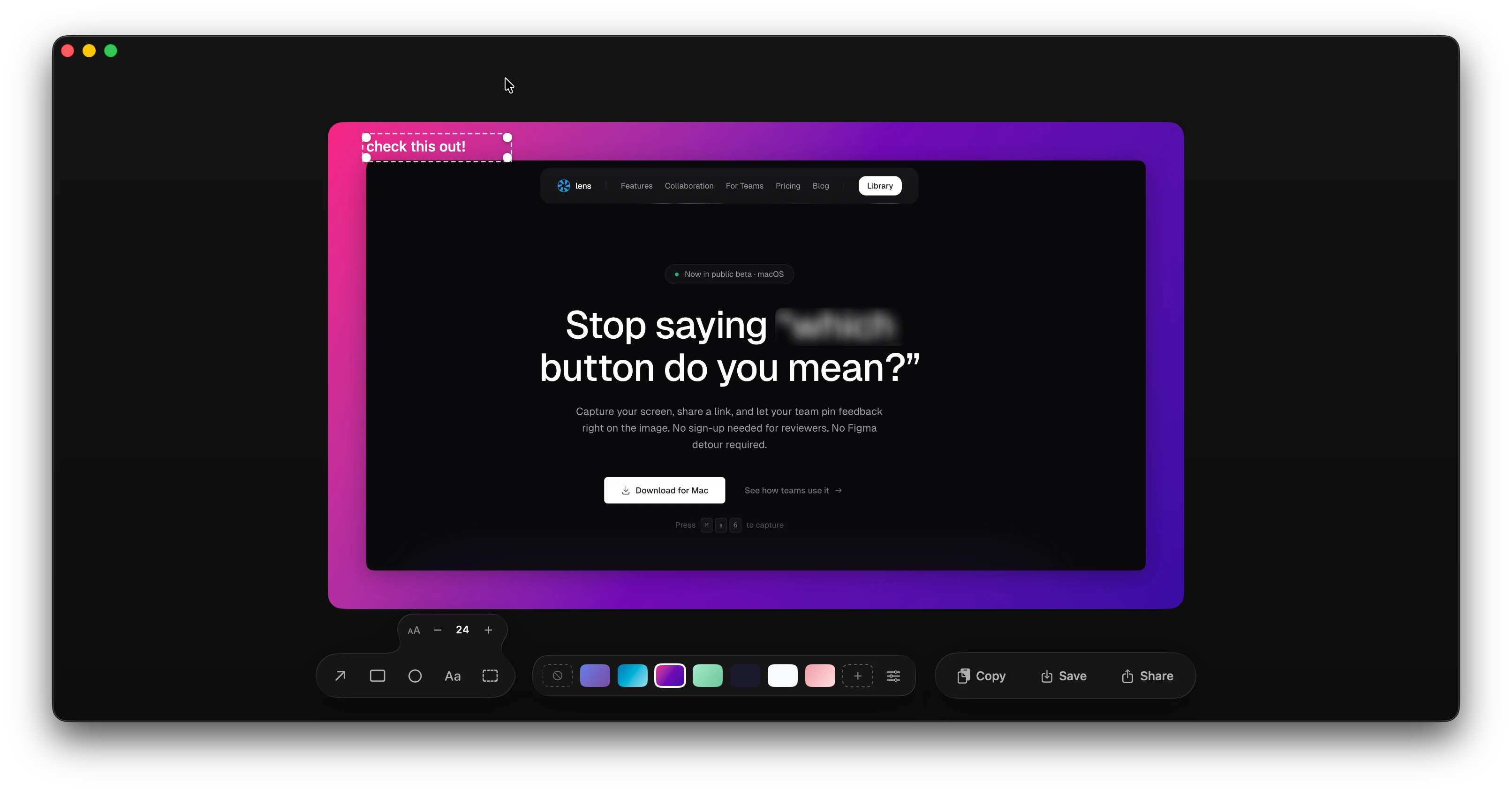The width and height of the screenshot is (1512, 791).
Task: Open the Share options
Action: [1147, 676]
